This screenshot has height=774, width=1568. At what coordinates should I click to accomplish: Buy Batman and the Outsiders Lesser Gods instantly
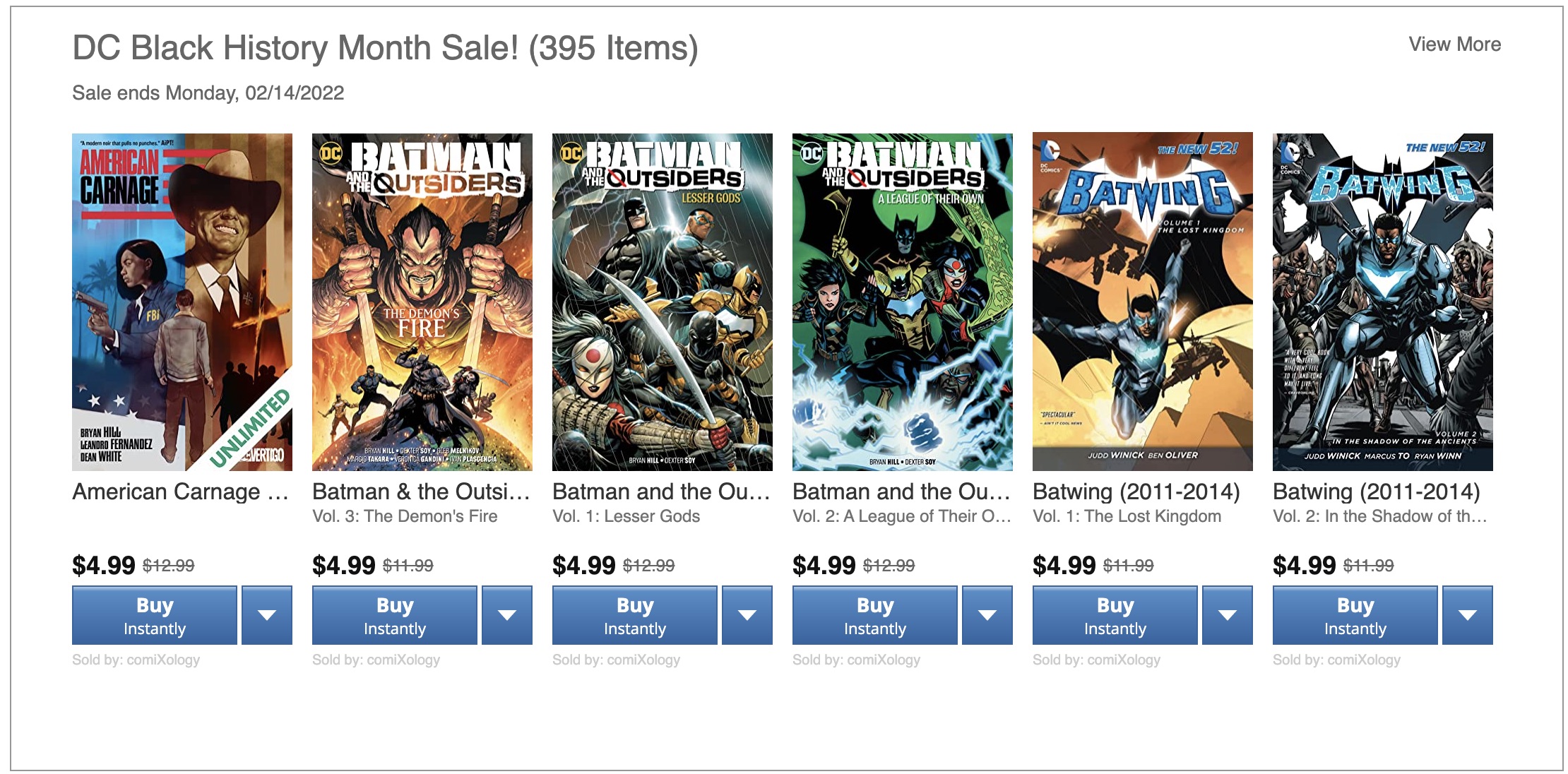point(635,615)
